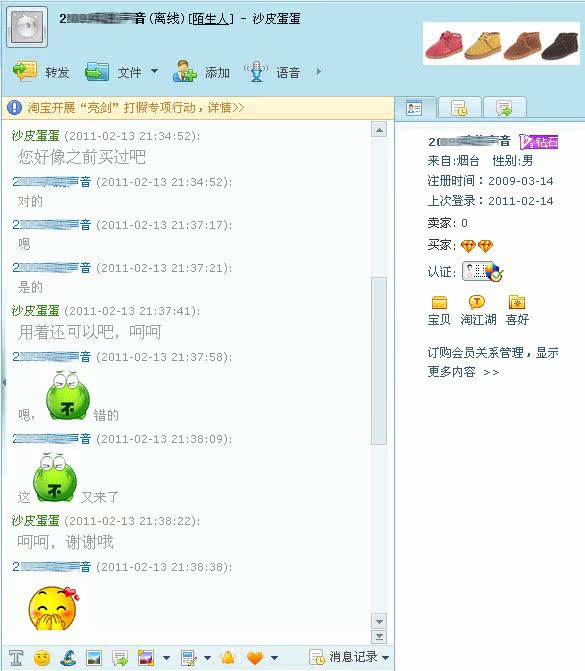585x671 pixels.
Task: Send a nudge with the bell icon
Action: pyautogui.click(x=229, y=658)
